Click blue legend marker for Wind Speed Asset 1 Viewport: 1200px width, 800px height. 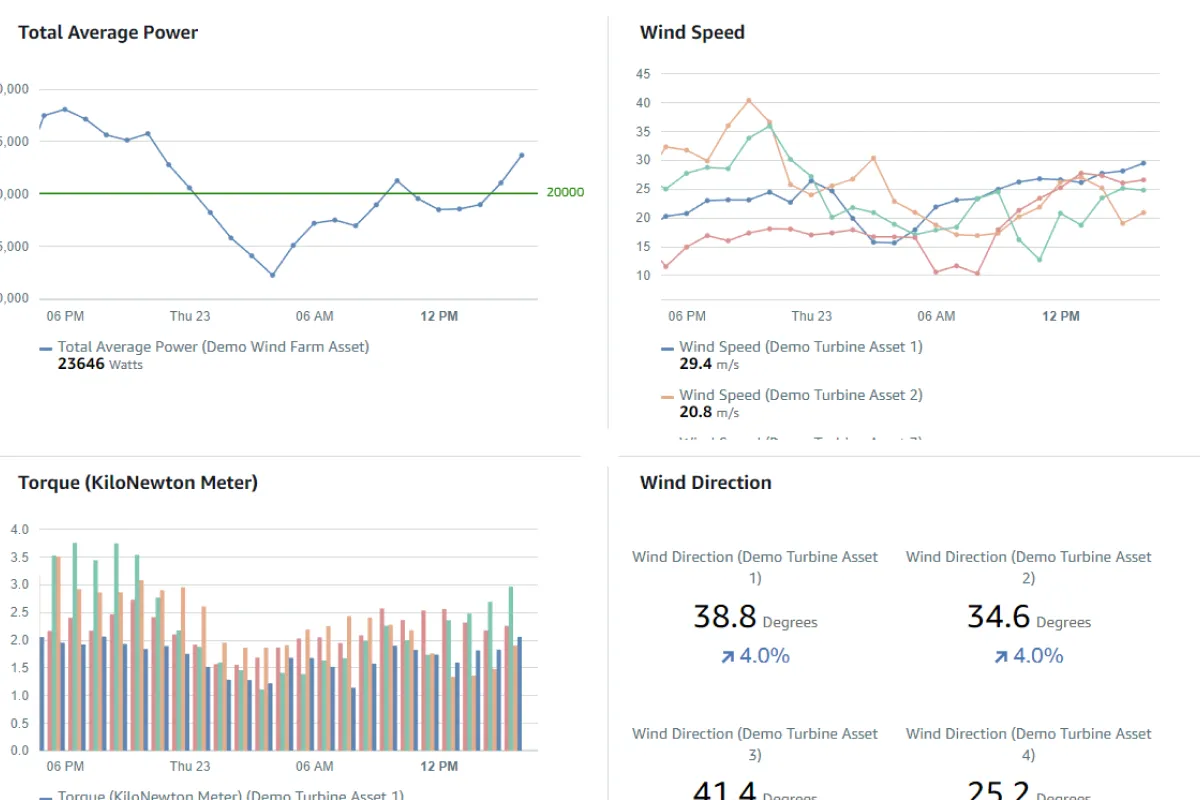(667, 348)
